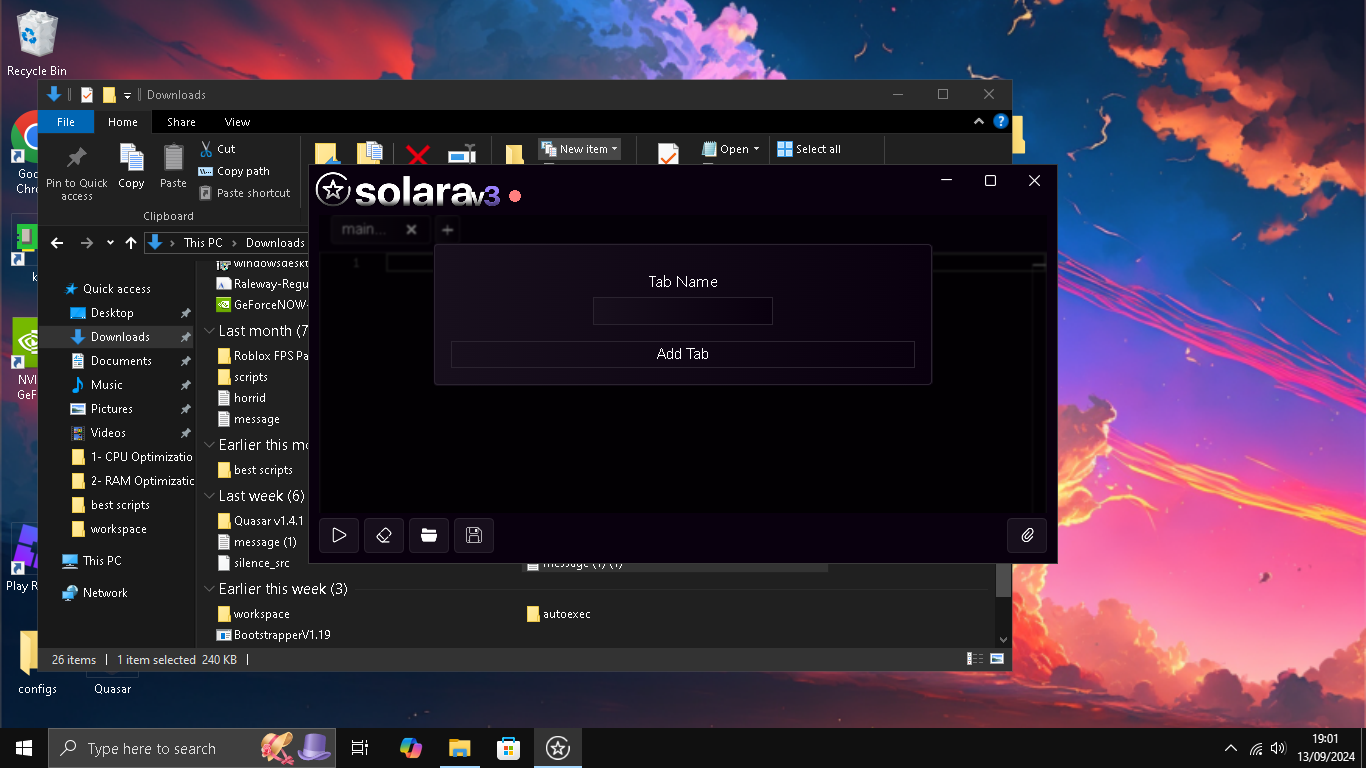Add a new tab with Solara's plus icon
1366x768 pixels.
[448, 230]
